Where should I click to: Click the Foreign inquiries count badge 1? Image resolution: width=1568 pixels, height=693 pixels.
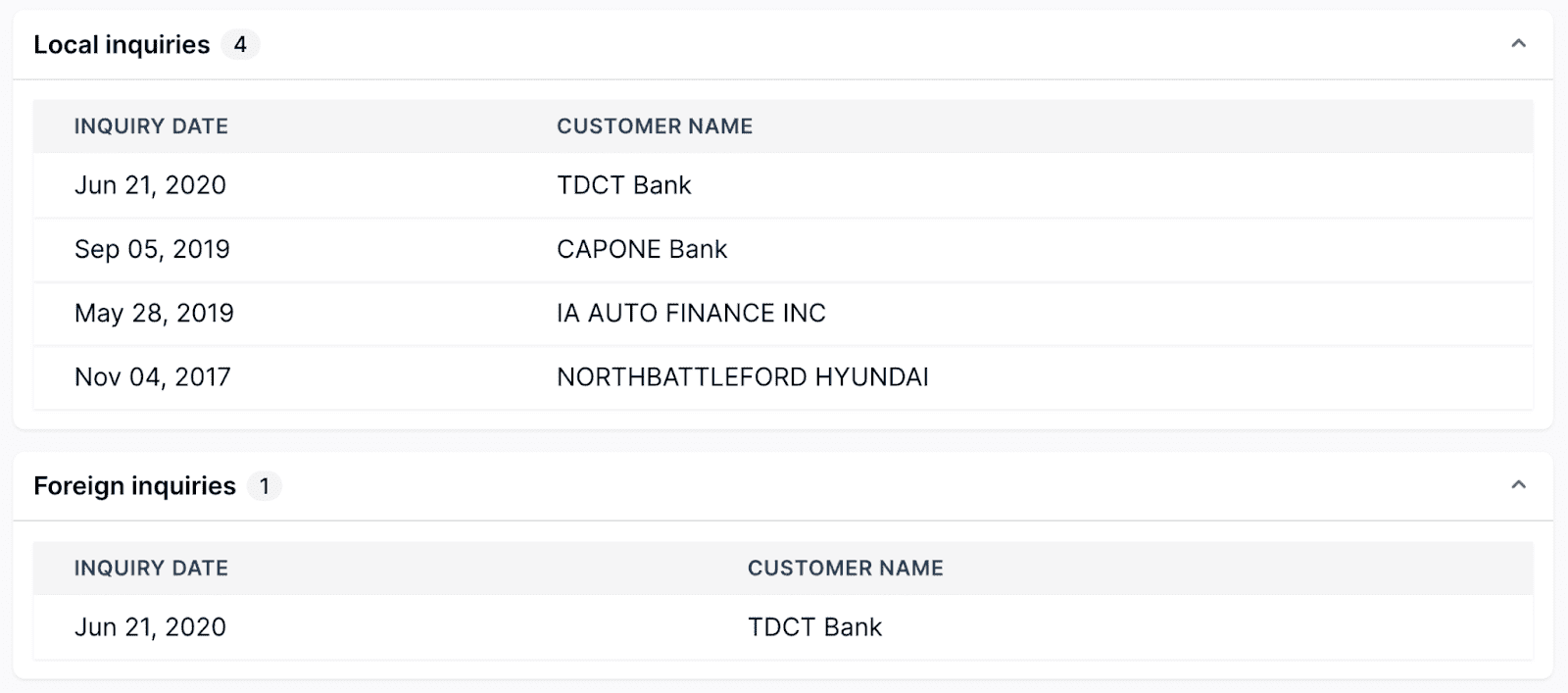point(264,486)
